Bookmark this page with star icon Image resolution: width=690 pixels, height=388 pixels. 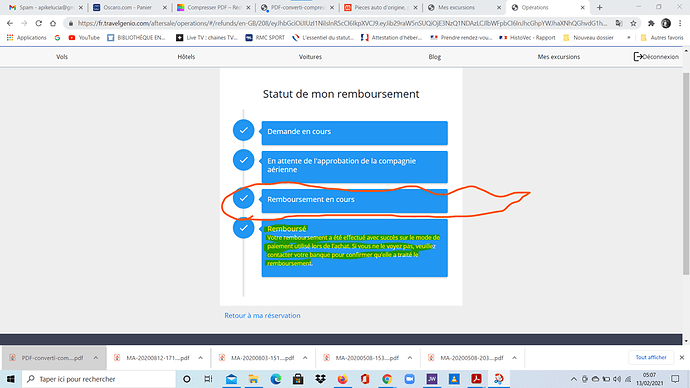633,23
